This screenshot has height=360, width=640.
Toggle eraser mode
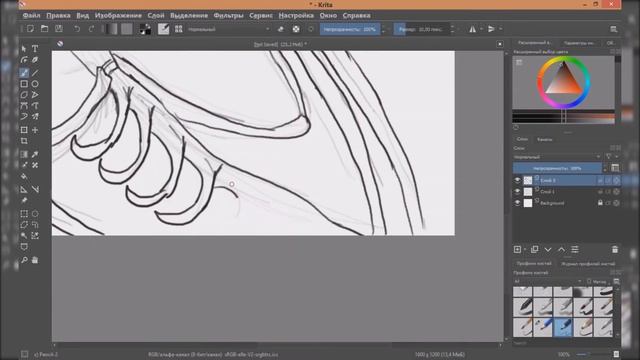point(280,29)
